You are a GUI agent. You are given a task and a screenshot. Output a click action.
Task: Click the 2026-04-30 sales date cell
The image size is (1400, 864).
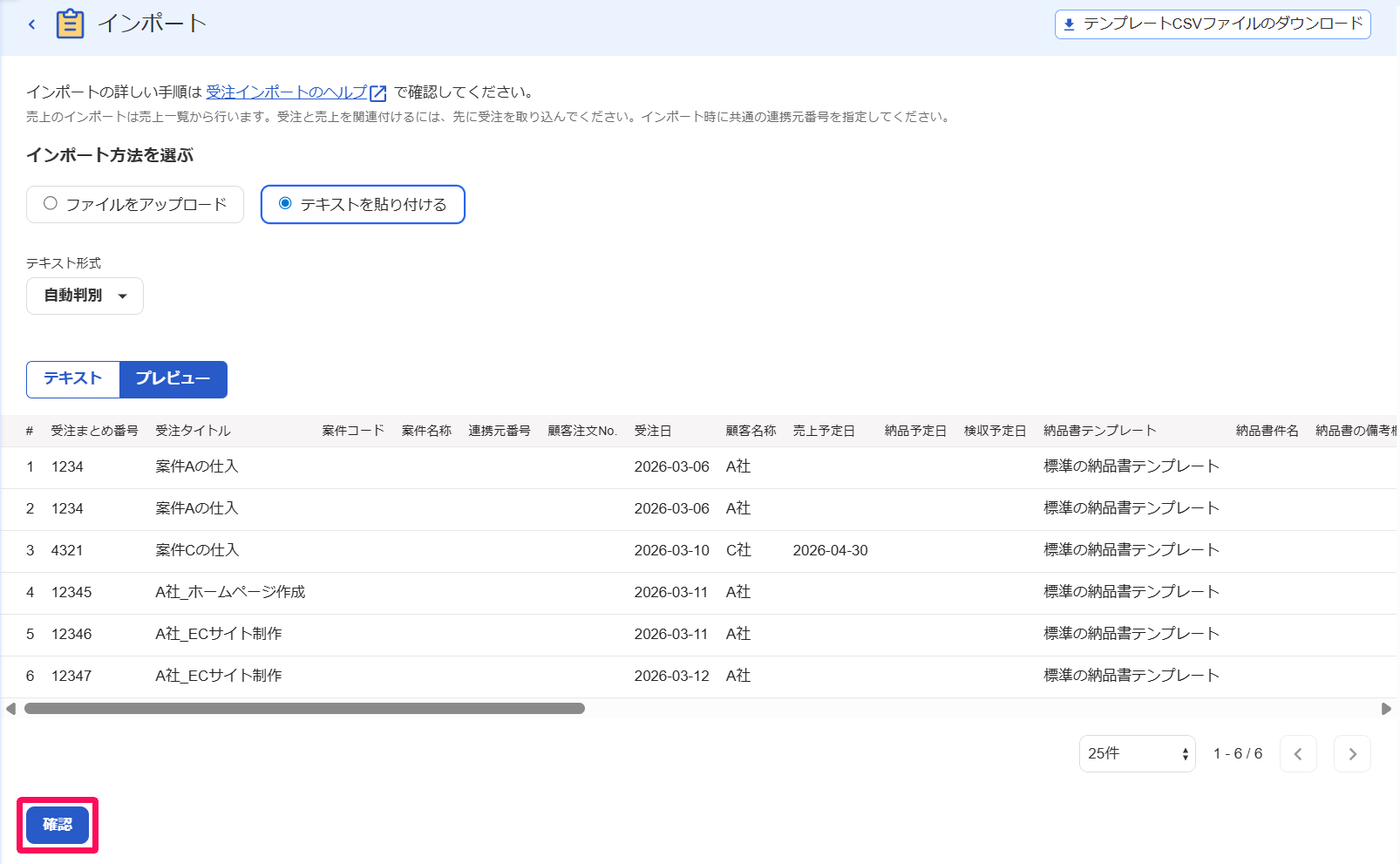pos(830,551)
